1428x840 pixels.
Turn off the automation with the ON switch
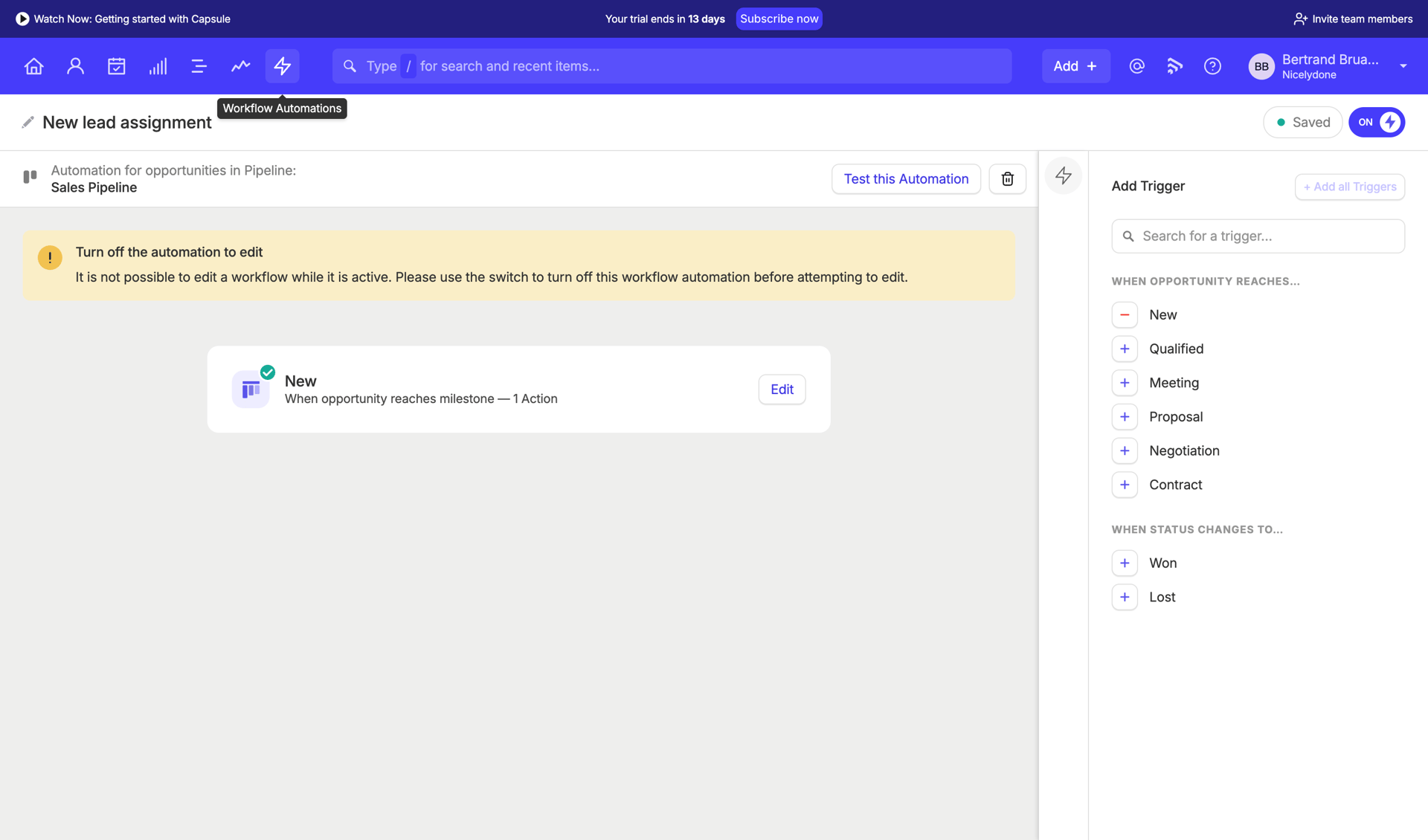coord(1376,122)
